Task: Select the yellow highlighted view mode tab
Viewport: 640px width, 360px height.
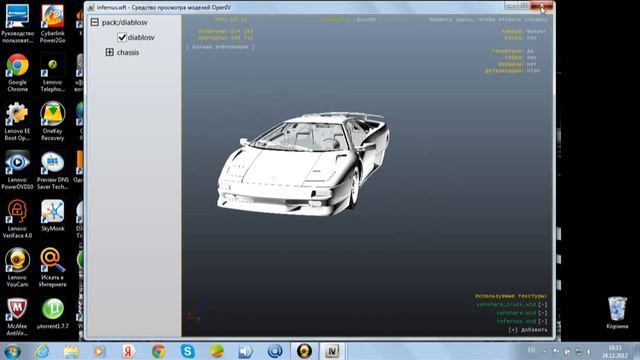Action: (336, 19)
